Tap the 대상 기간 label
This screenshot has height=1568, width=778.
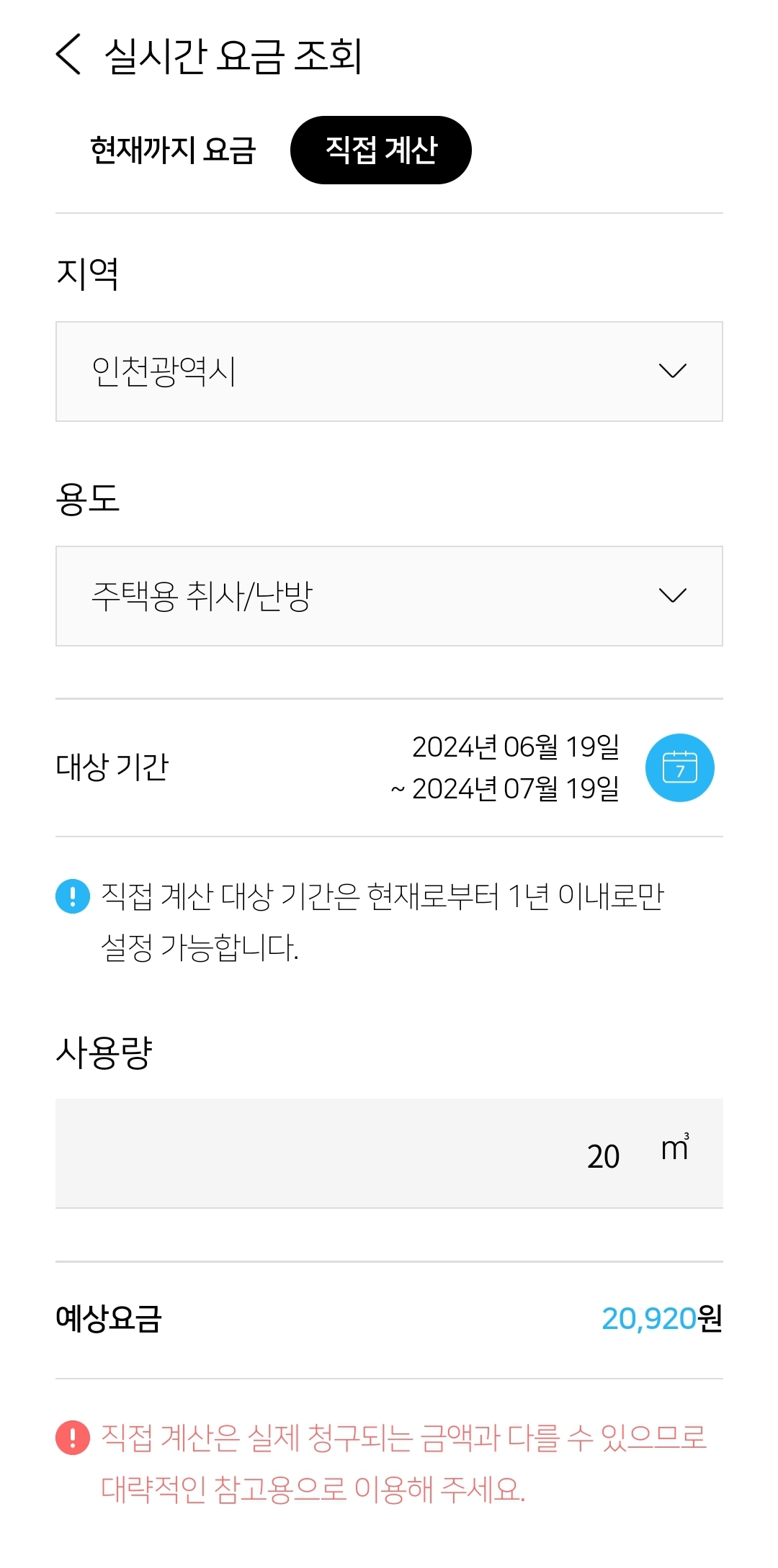112,767
